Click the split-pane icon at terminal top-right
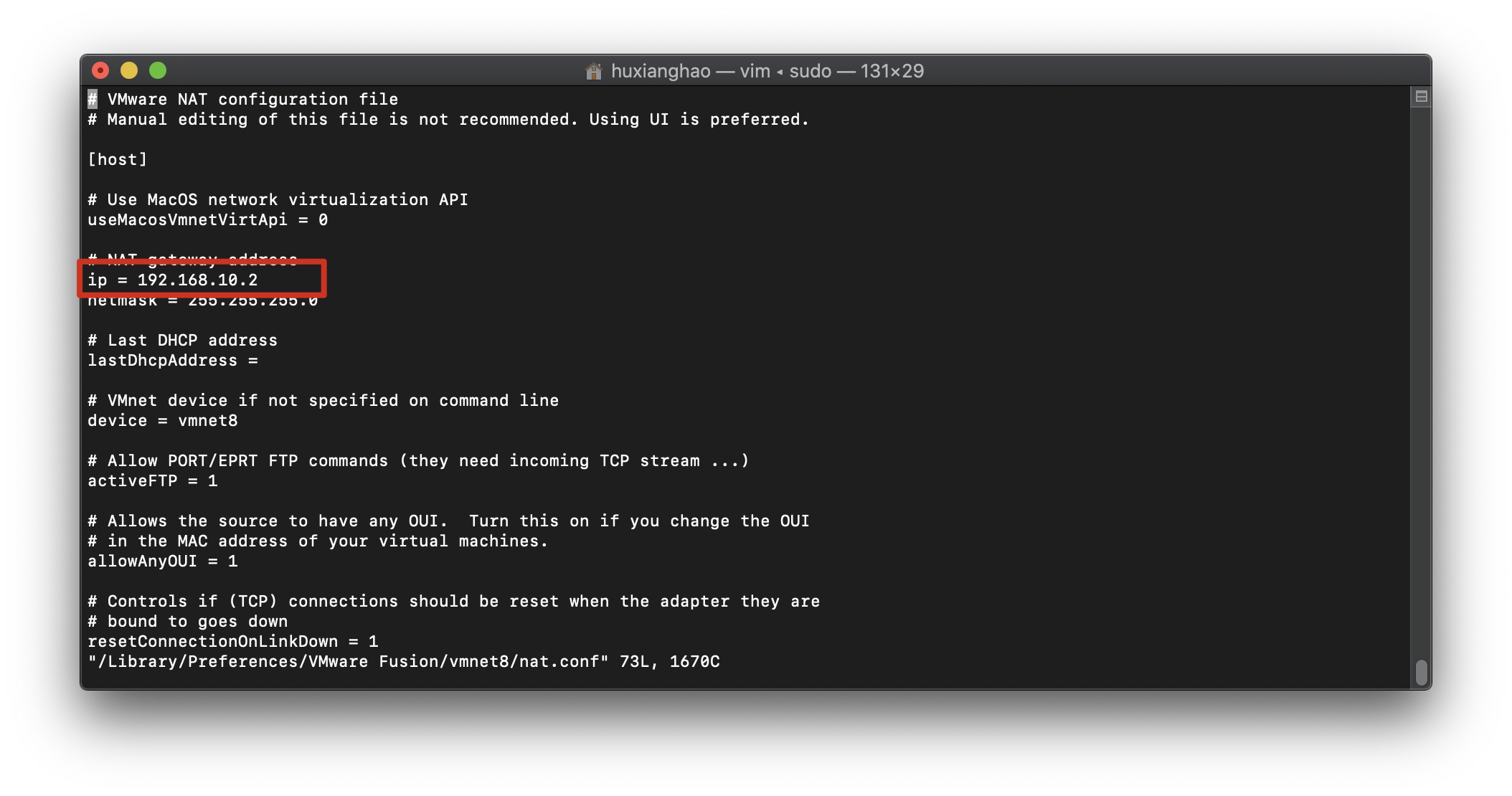 coord(1421,95)
